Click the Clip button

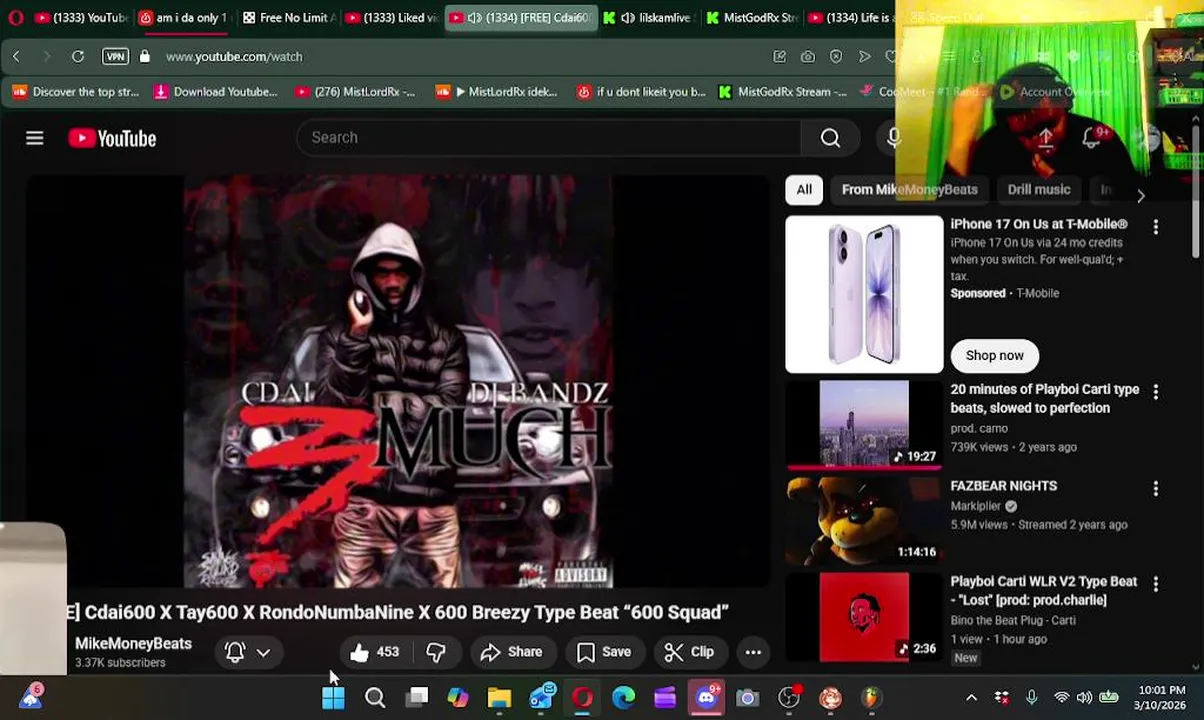click(x=690, y=652)
